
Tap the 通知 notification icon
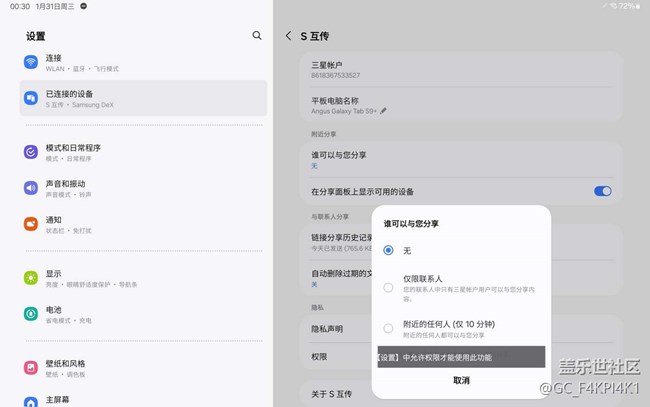pyautogui.click(x=31, y=224)
